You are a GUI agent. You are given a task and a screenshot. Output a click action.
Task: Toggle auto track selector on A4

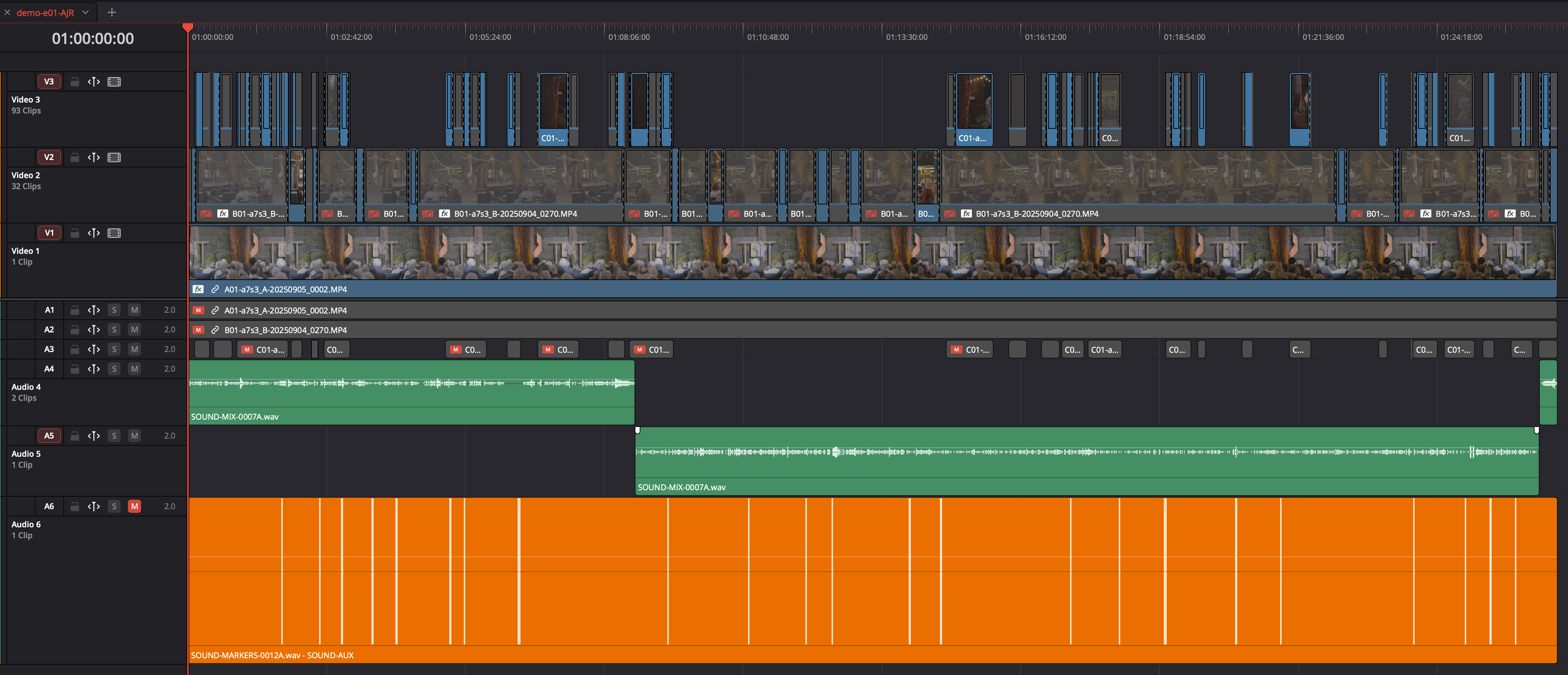(x=93, y=368)
